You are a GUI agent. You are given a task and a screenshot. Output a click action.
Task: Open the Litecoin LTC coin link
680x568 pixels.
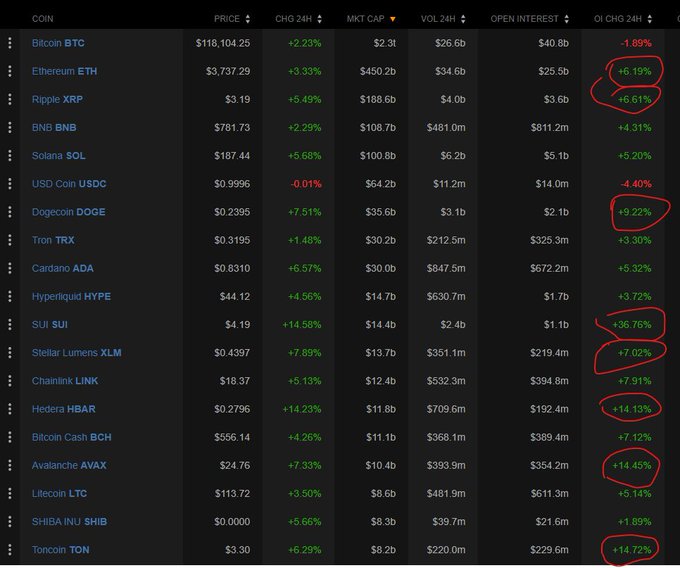point(59,493)
